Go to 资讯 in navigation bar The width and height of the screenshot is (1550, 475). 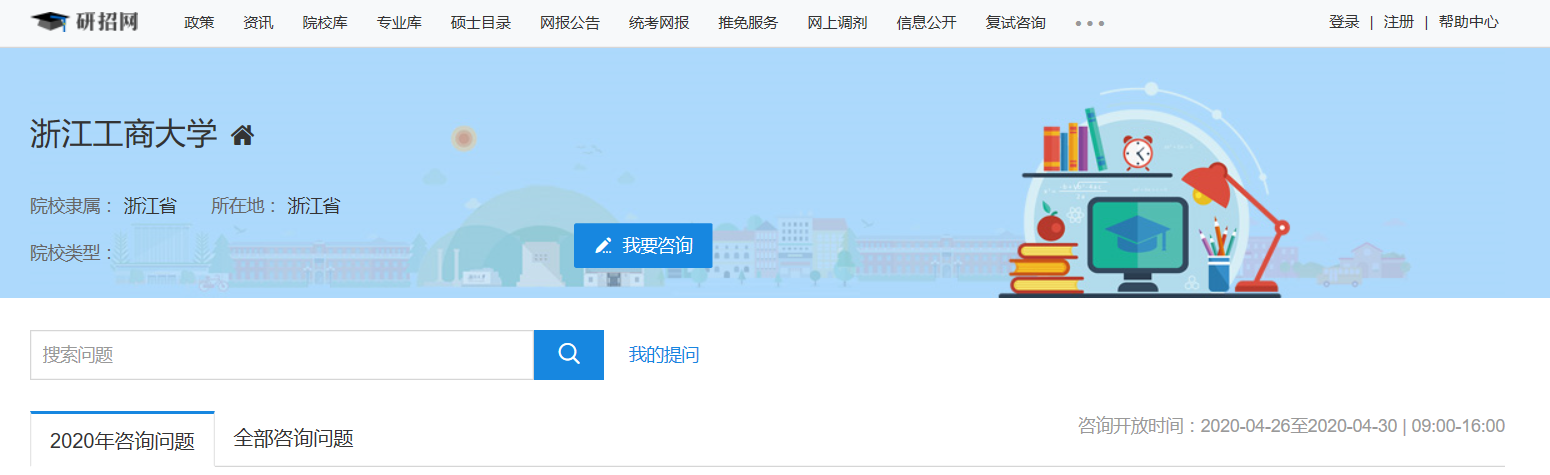coord(258,23)
